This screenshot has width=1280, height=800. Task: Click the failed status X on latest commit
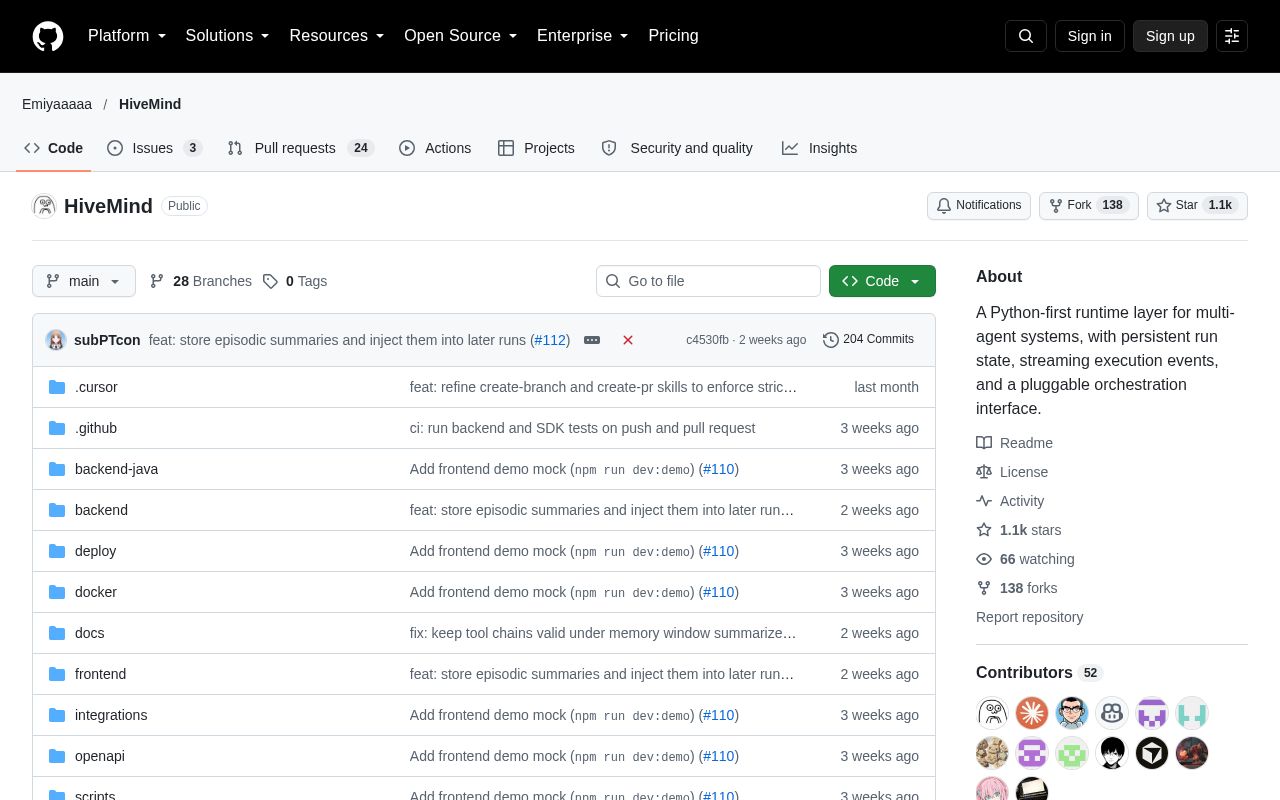point(628,340)
